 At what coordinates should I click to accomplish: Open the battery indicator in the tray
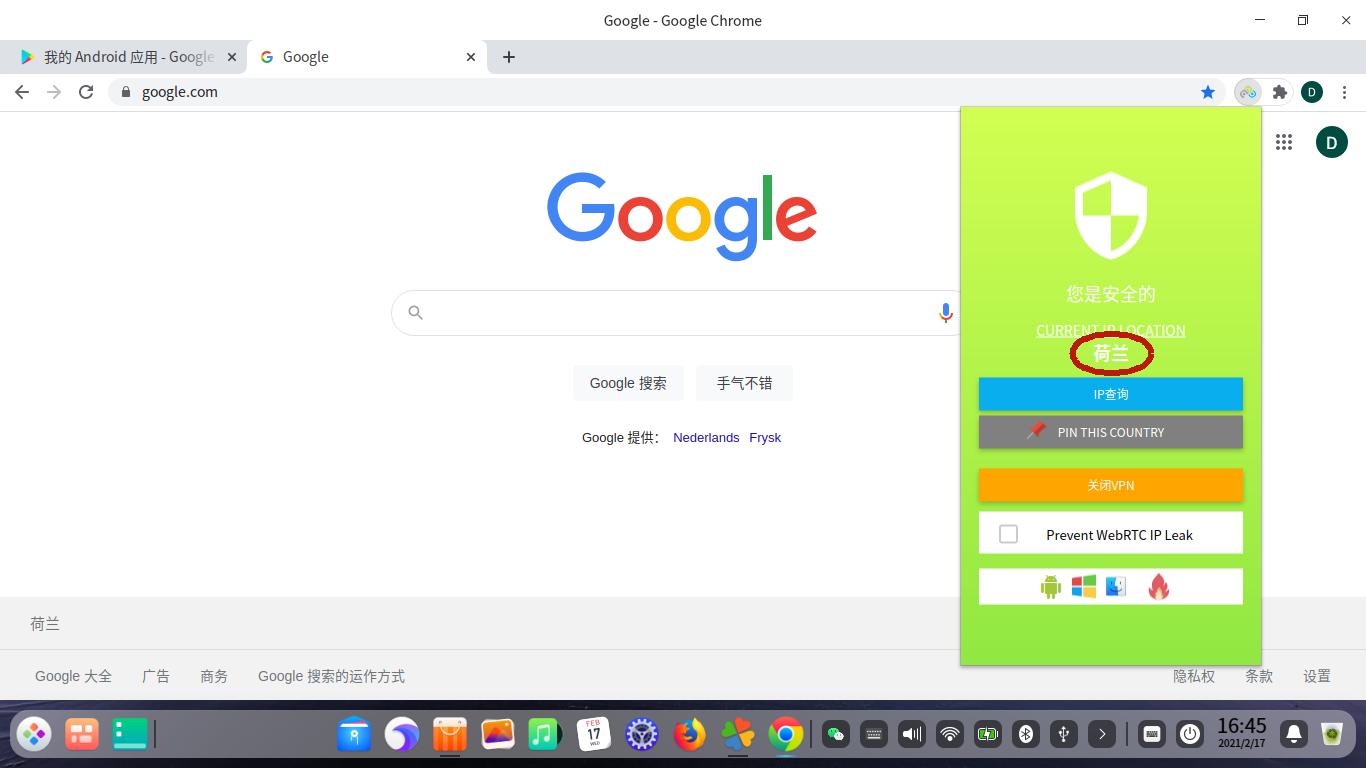(x=987, y=735)
